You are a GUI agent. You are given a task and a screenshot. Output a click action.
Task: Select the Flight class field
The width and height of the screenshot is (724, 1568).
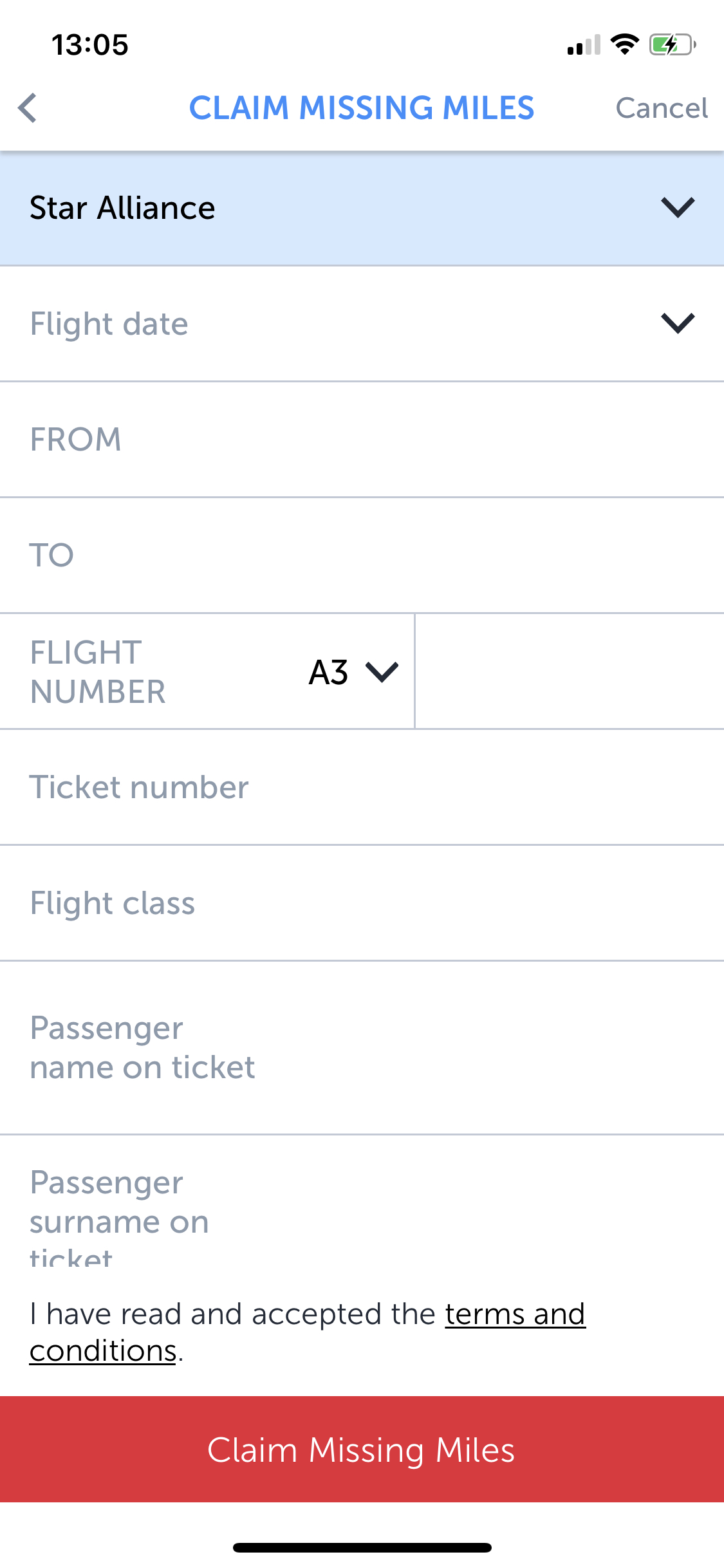pos(362,903)
